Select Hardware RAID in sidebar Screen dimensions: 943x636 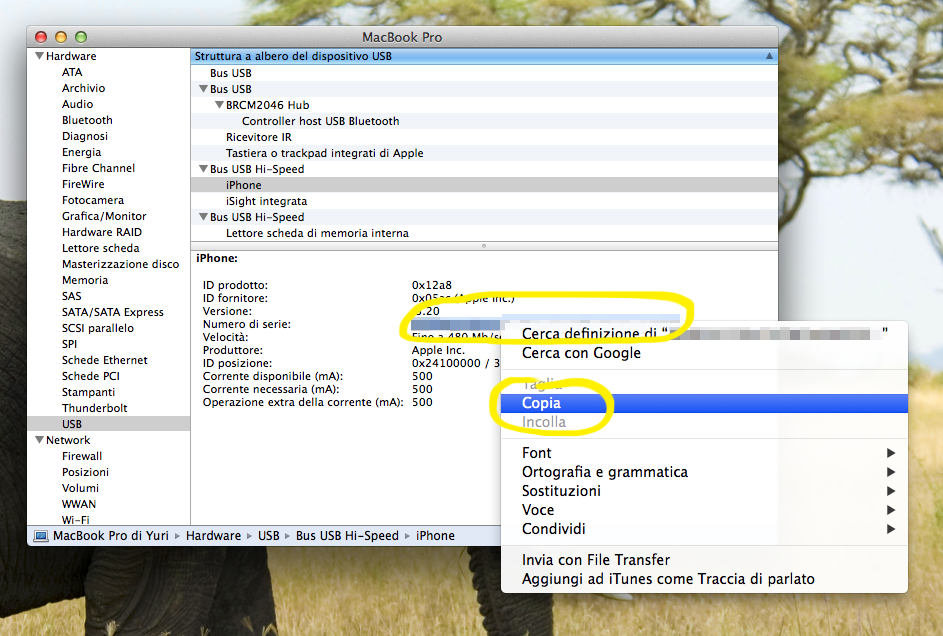tap(102, 232)
